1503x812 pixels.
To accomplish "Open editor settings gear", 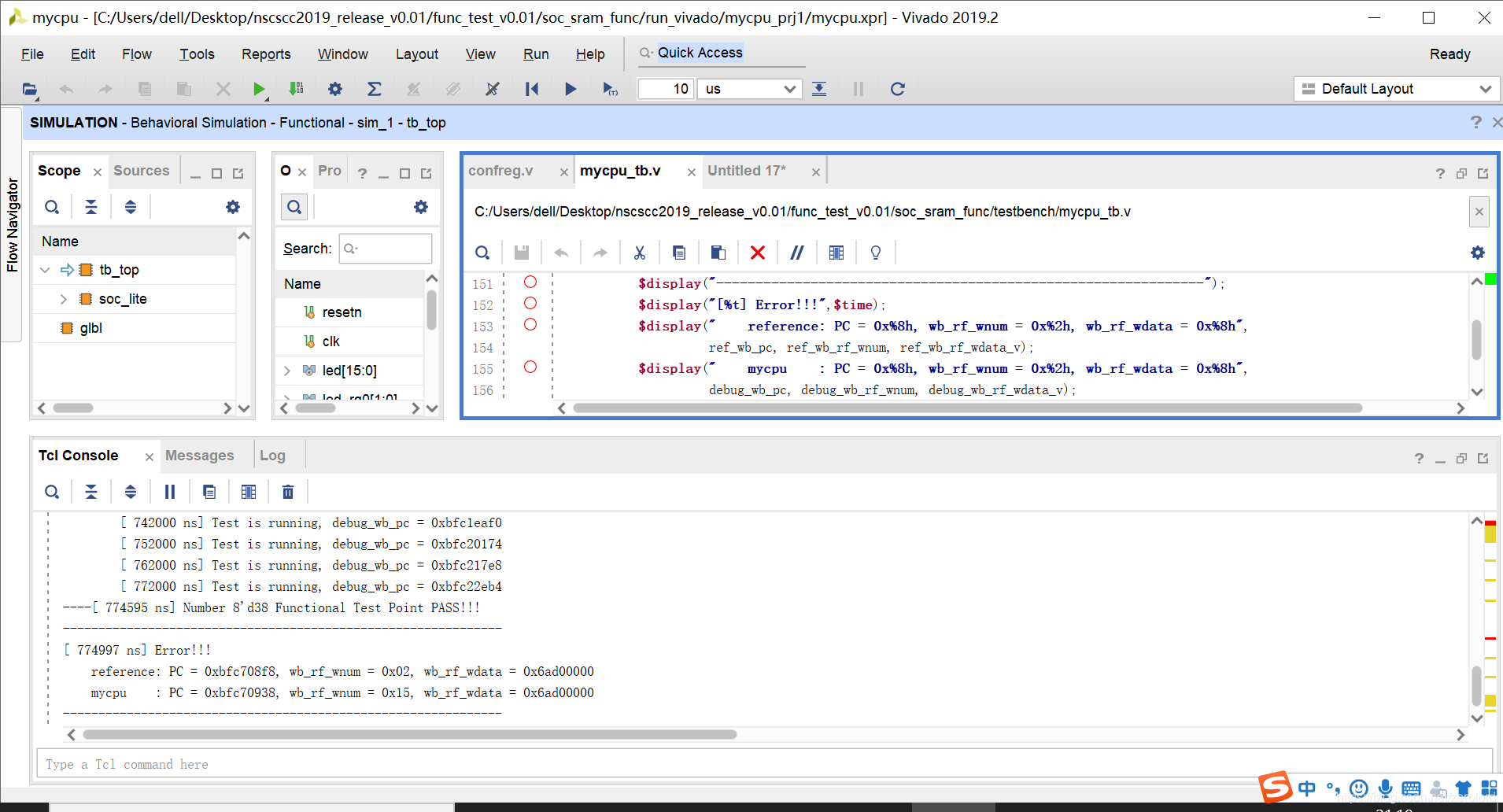I will [1478, 253].
